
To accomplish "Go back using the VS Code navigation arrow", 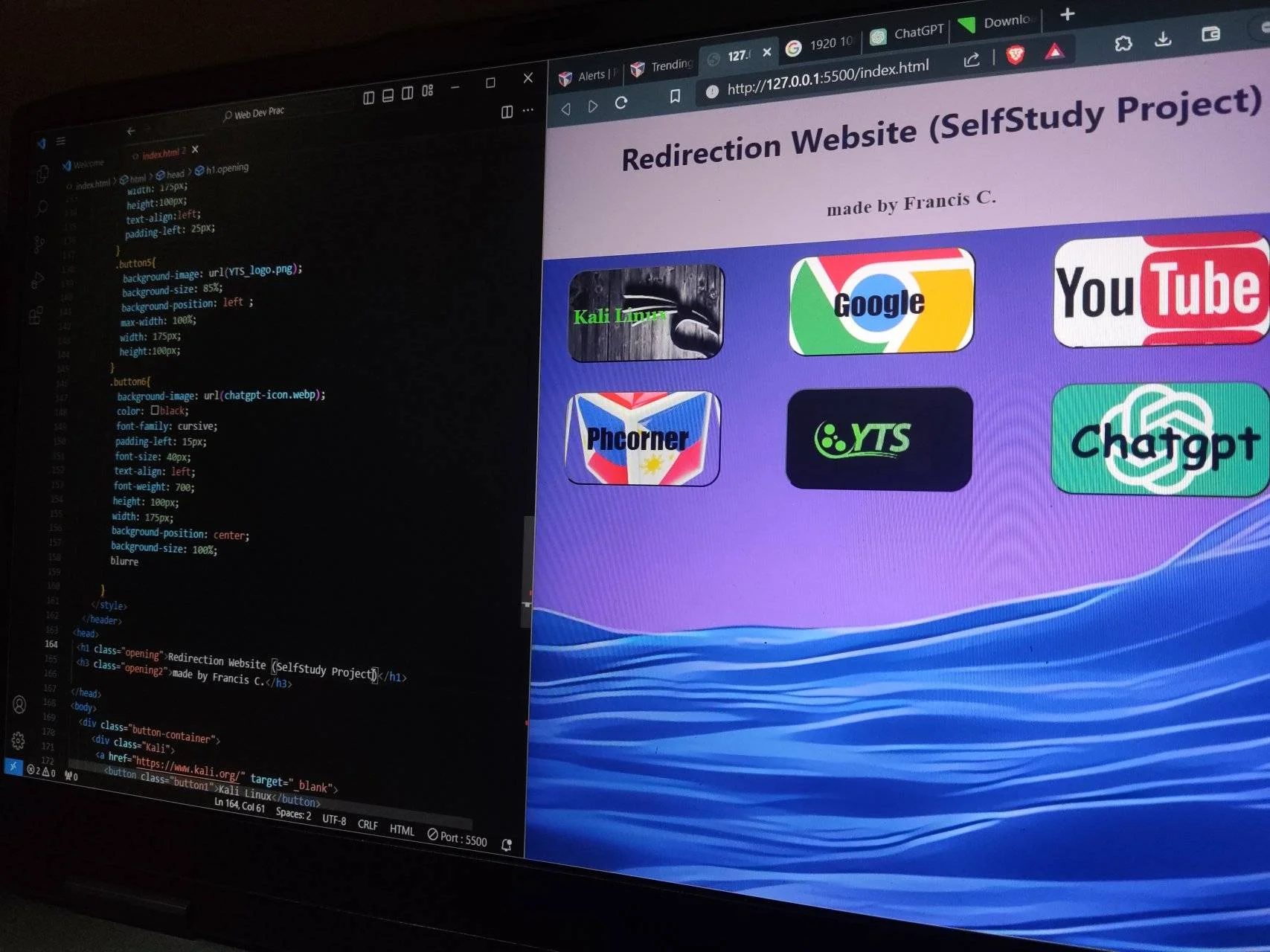I will pos(131,131).
